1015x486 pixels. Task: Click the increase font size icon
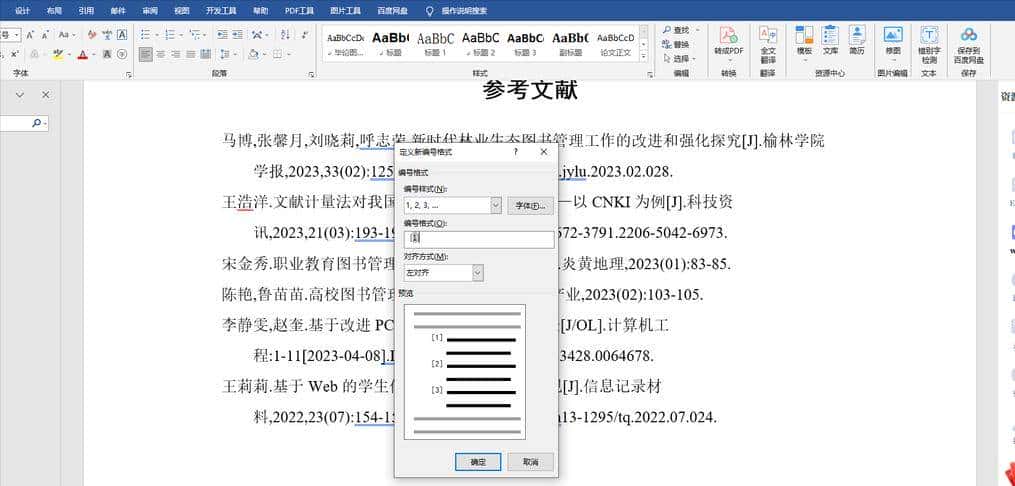point(30,35)
